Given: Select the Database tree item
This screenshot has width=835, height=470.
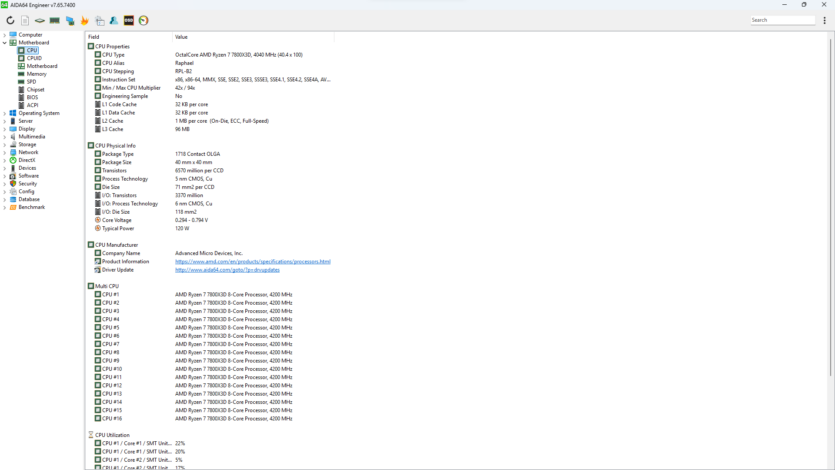Looking at the screenshot, I should click(x=29, y=199).
